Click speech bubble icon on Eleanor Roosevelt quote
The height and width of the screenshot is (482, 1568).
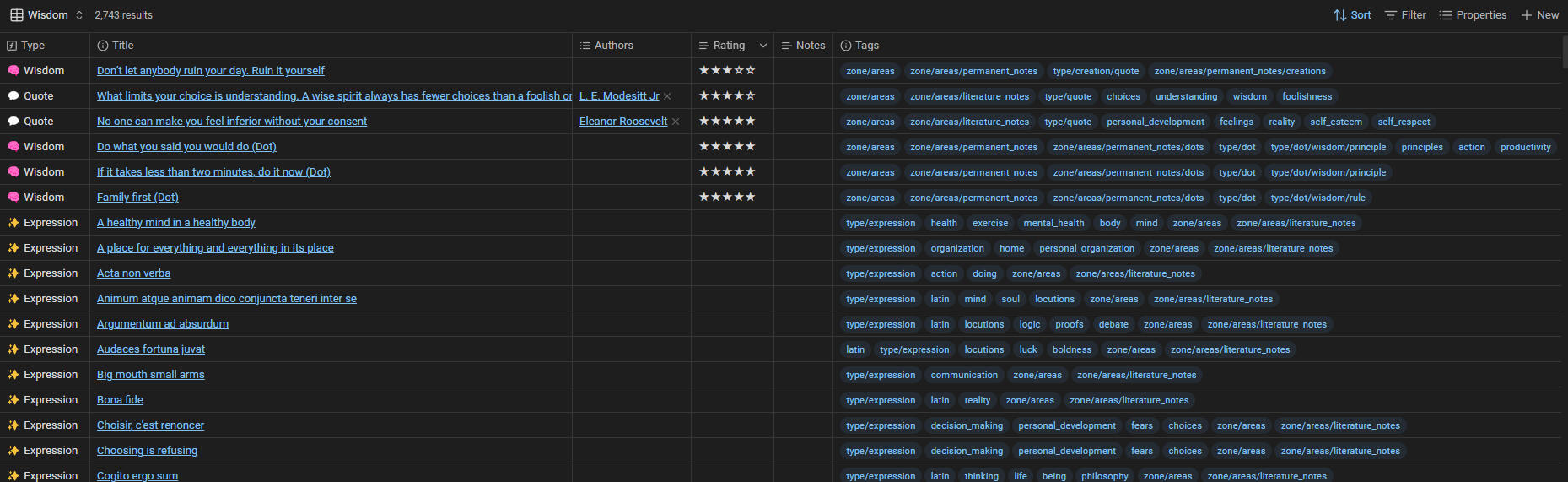tap(13, 122)
